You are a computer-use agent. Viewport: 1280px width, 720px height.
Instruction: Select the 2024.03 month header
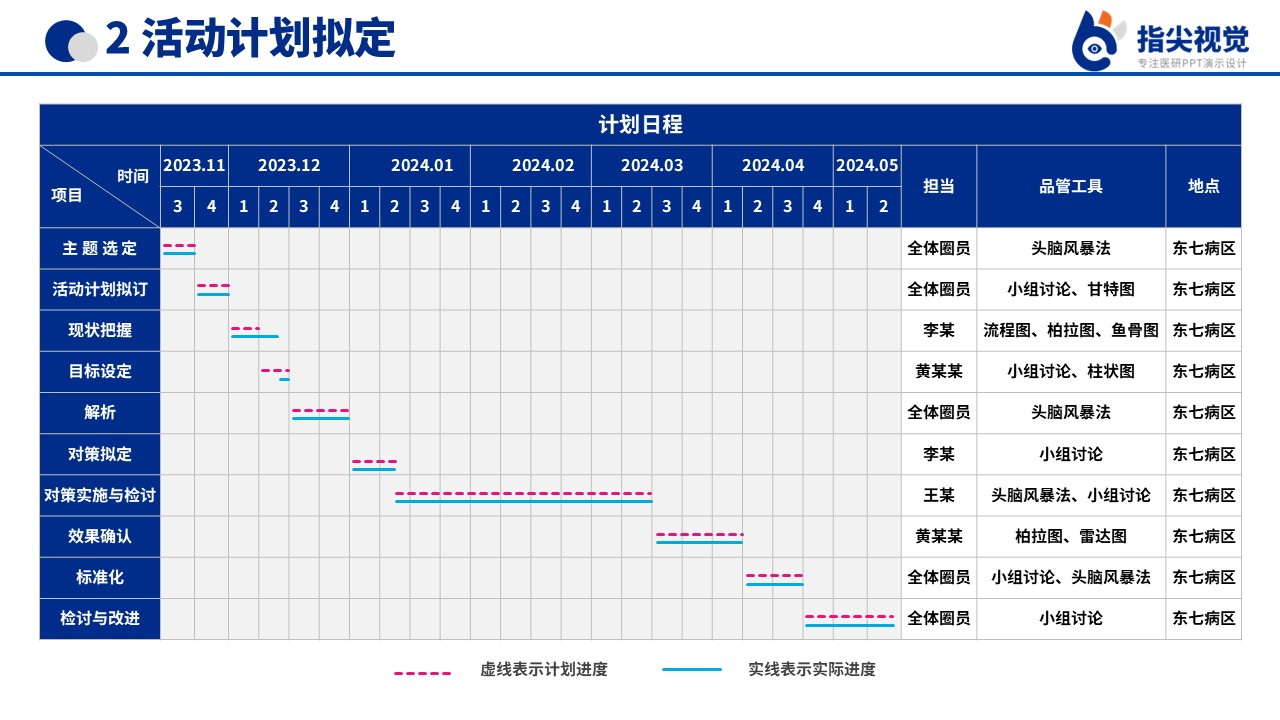point(652,165)
